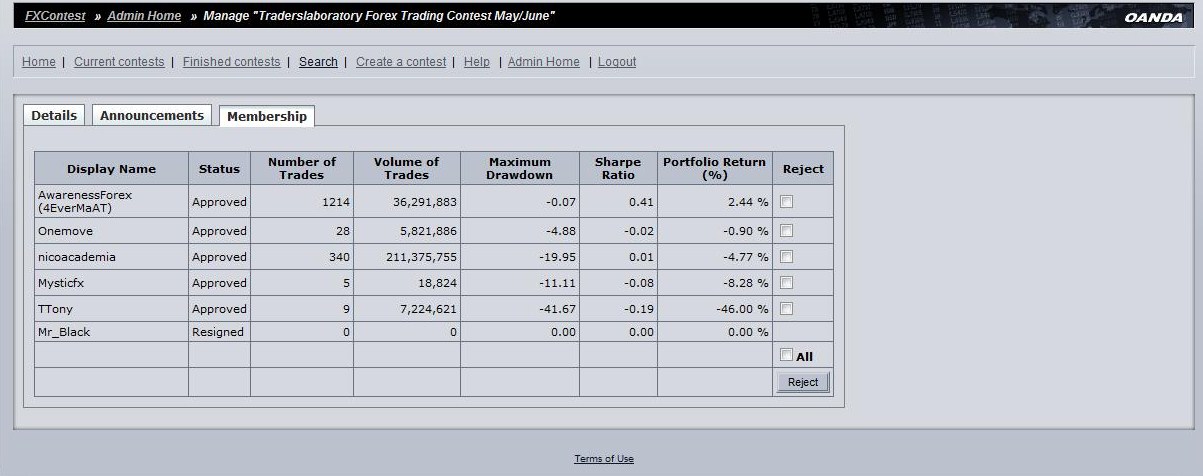1203x476 pixels.
Task: Open Finished contests link
Action: pyautogui.click(x=232, y=62)
